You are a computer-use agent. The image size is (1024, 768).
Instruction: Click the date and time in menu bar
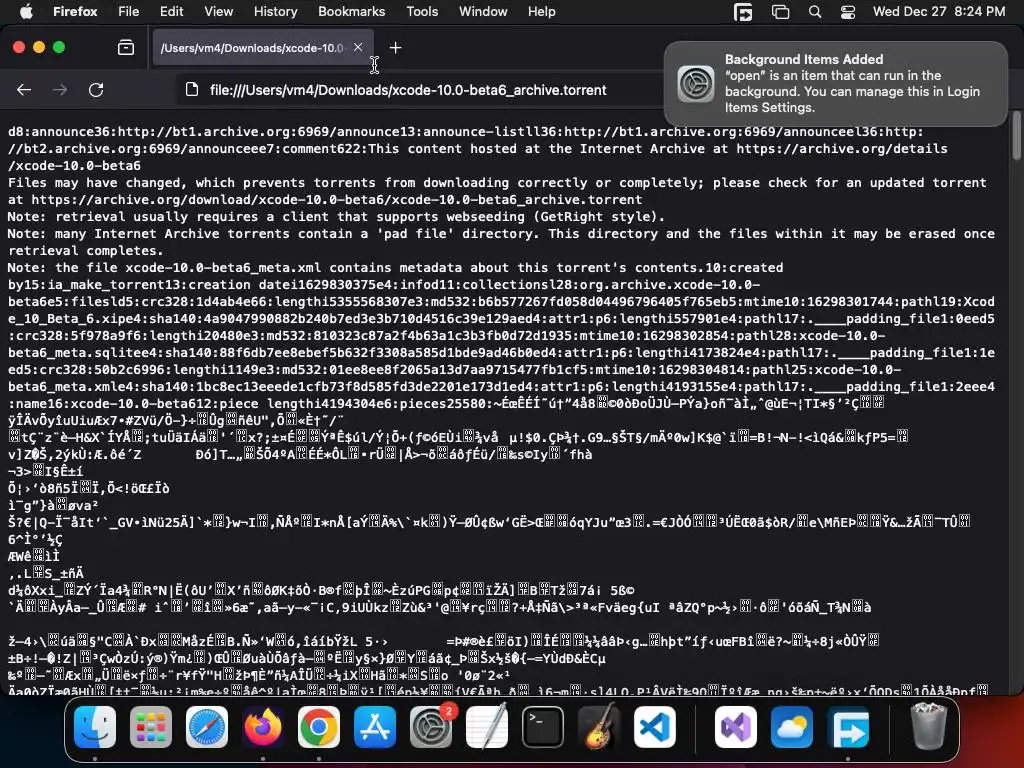click(938, 11)
